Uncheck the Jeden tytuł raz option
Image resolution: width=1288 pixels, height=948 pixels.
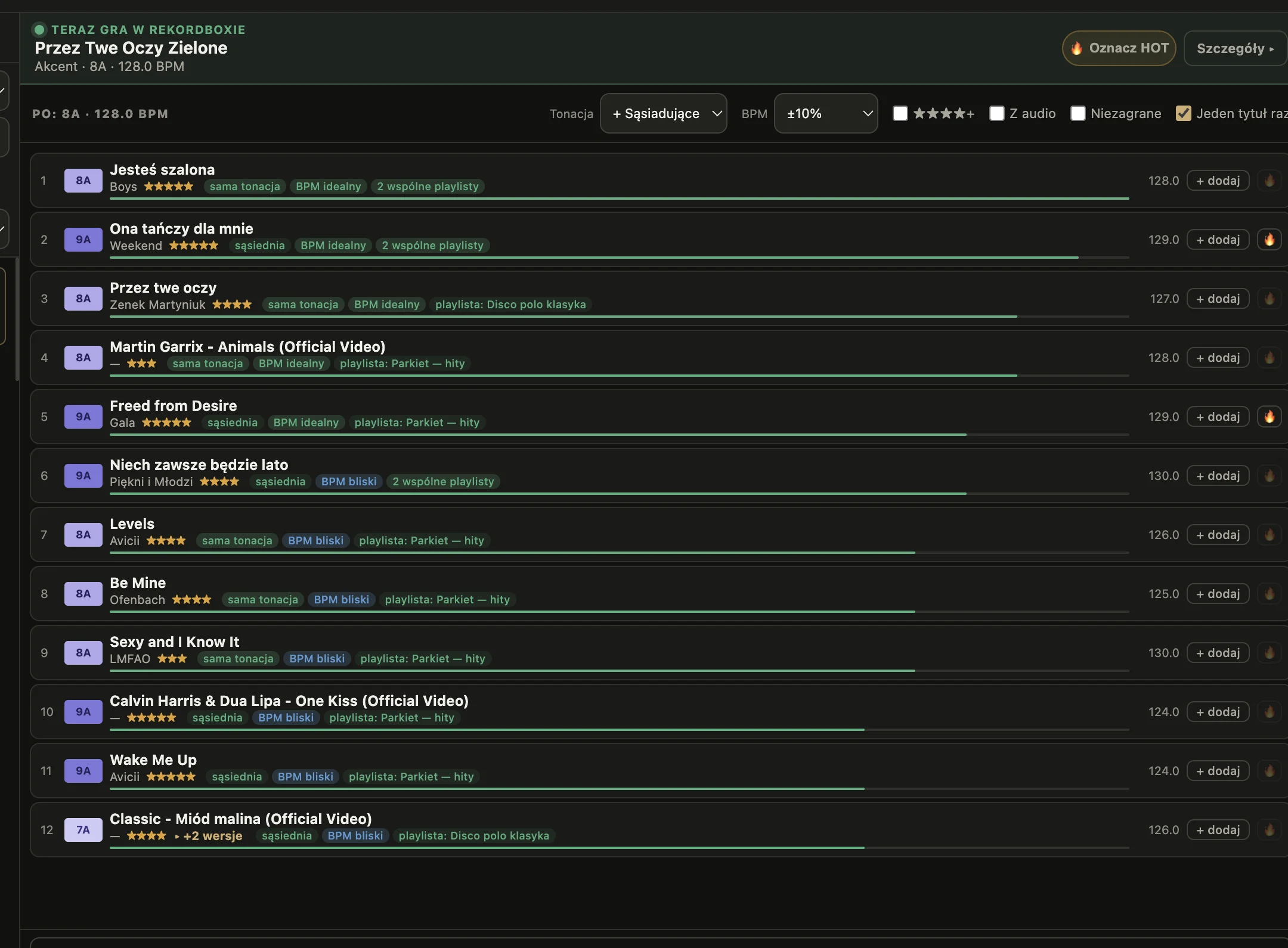[1184, 113]
